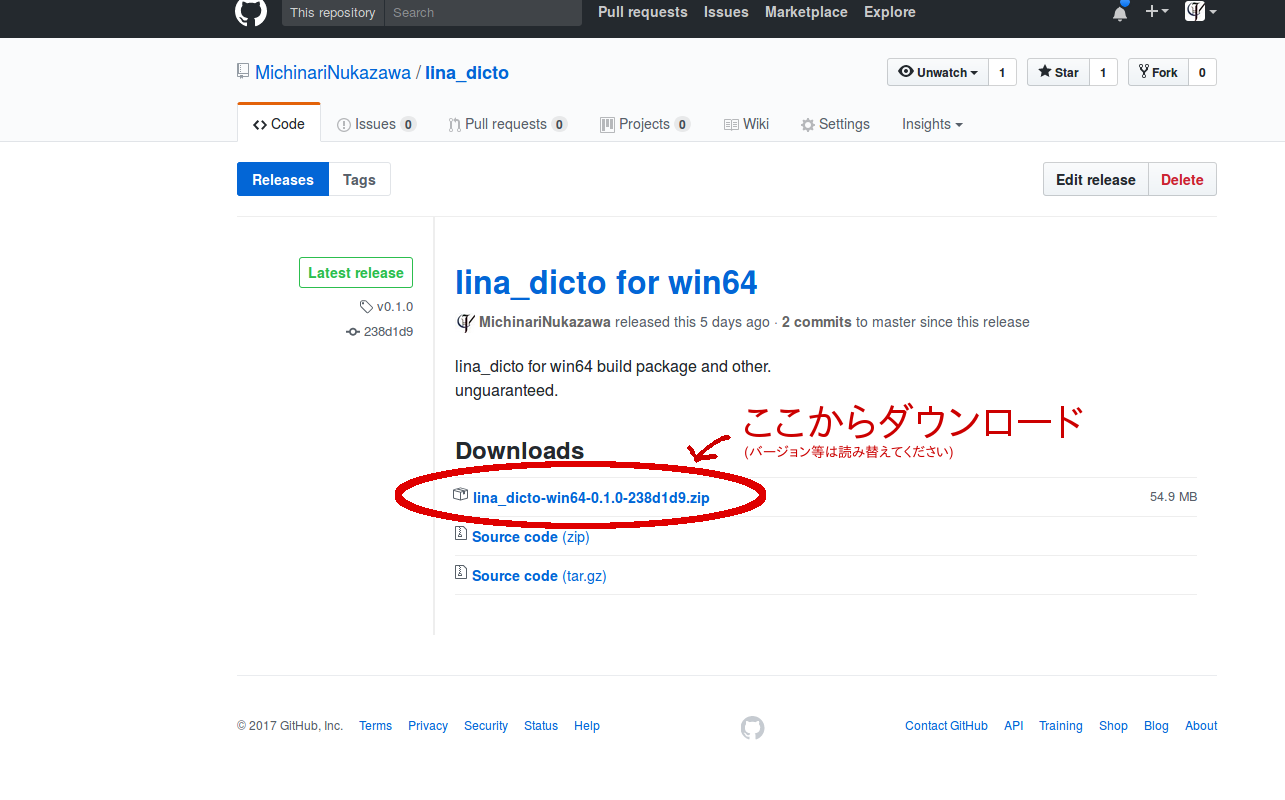The height and width of the screenshot is (800, 1285).
Task: Download lina_dicto-win64-0.1.0-238d1d9.zip
Action: point(591,497)
